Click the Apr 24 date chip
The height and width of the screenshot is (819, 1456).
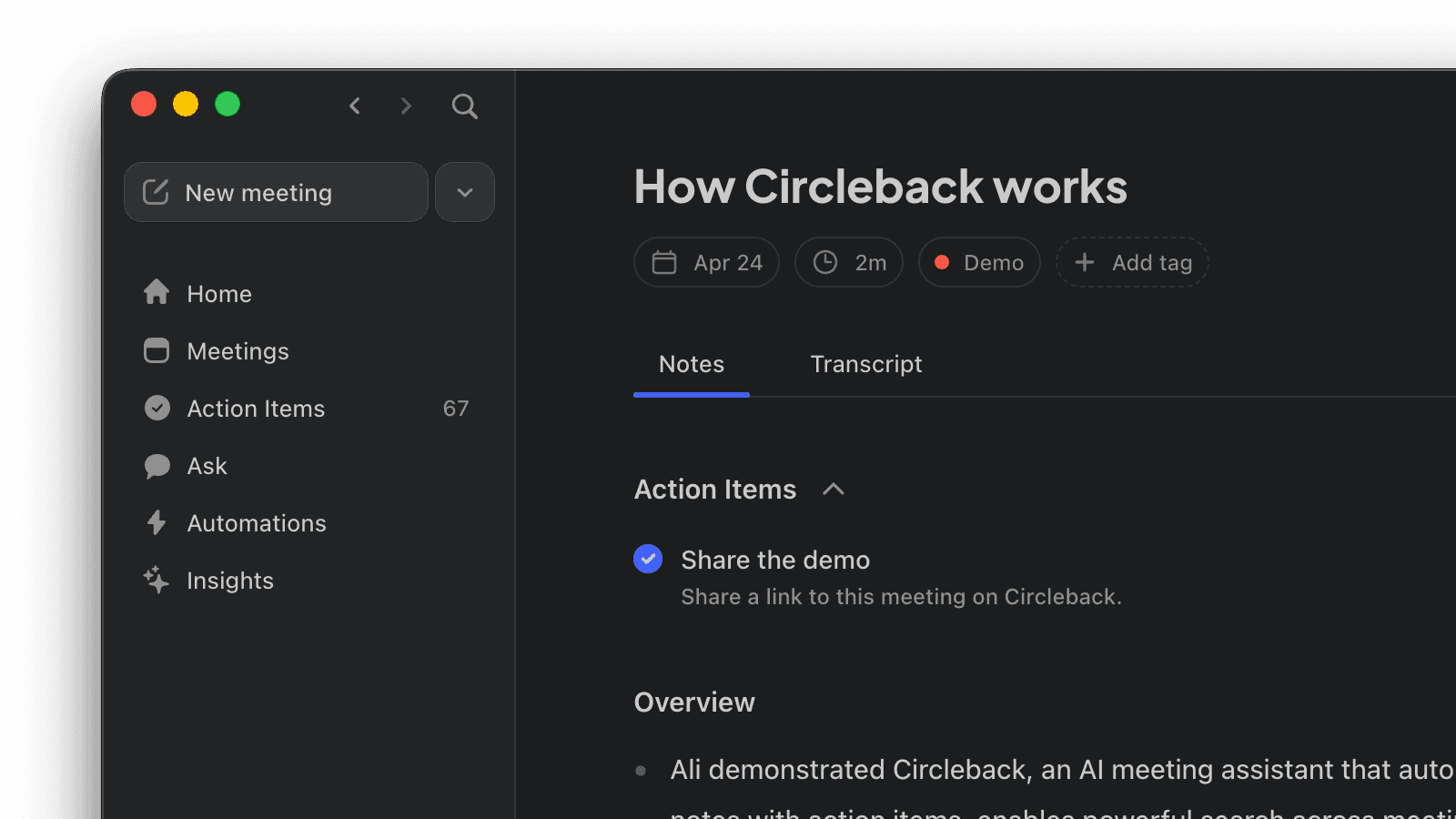[706, 262]
